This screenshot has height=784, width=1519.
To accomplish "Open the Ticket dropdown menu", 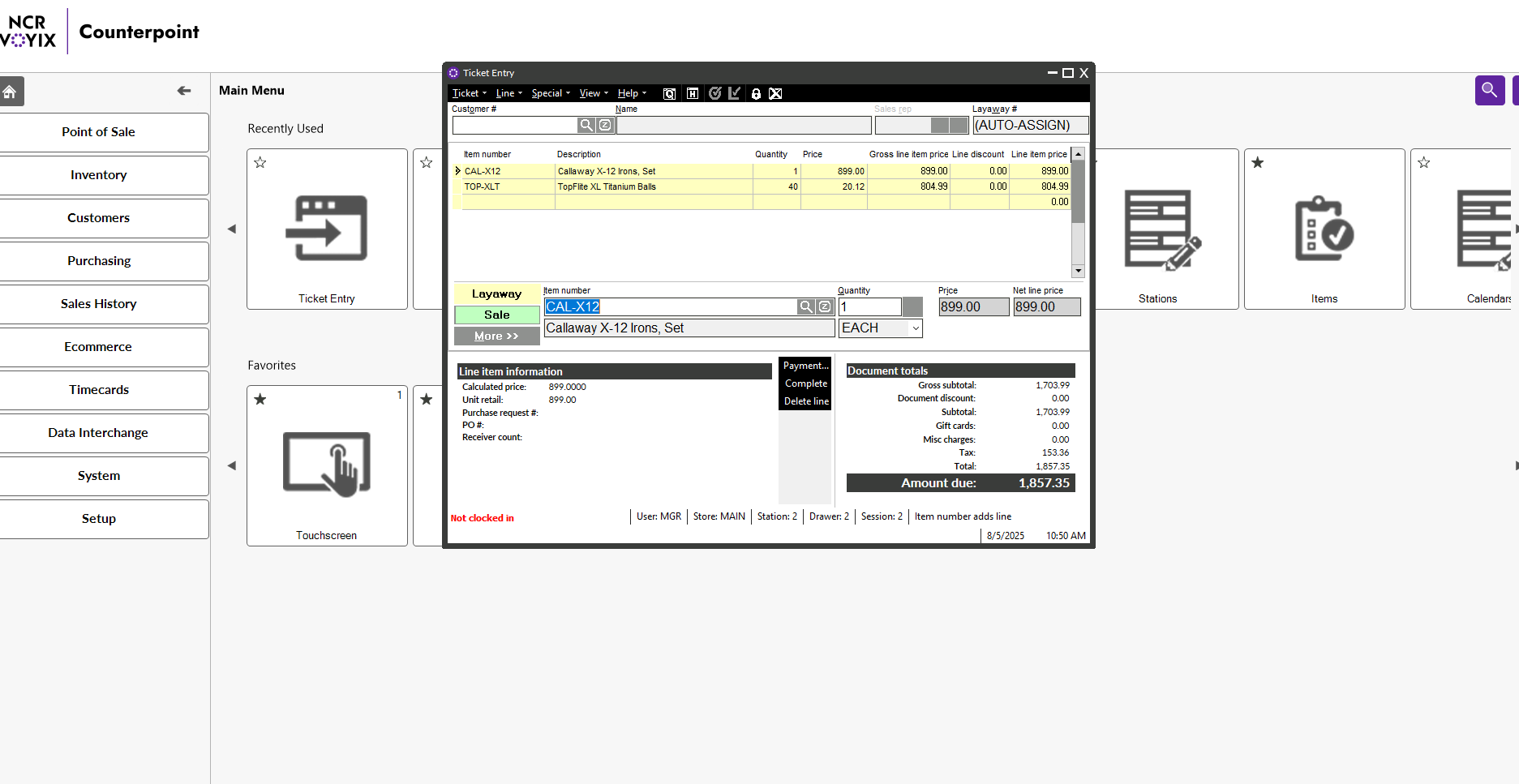I will point(469,94).
